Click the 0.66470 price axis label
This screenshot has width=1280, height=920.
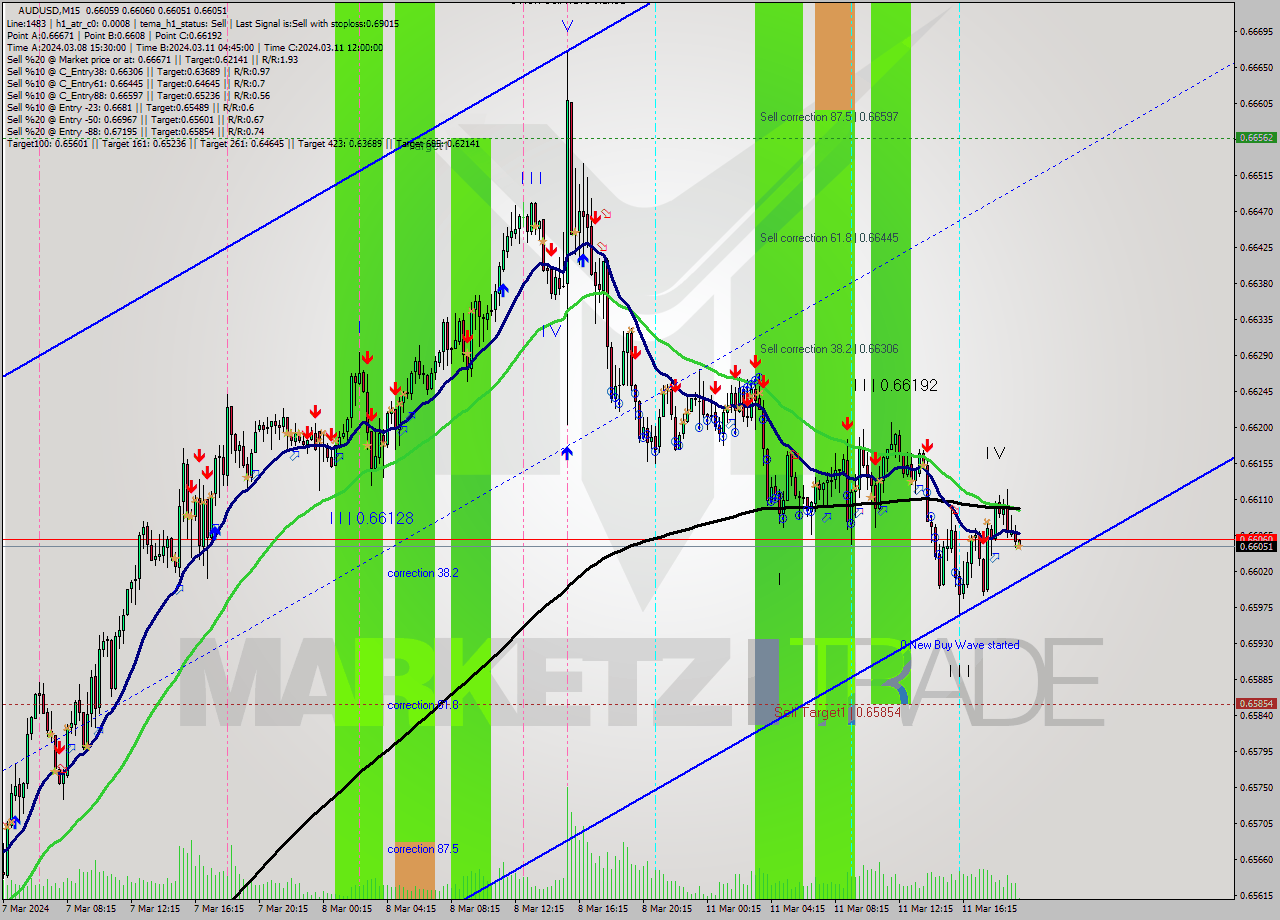[x=1256, y=211]
